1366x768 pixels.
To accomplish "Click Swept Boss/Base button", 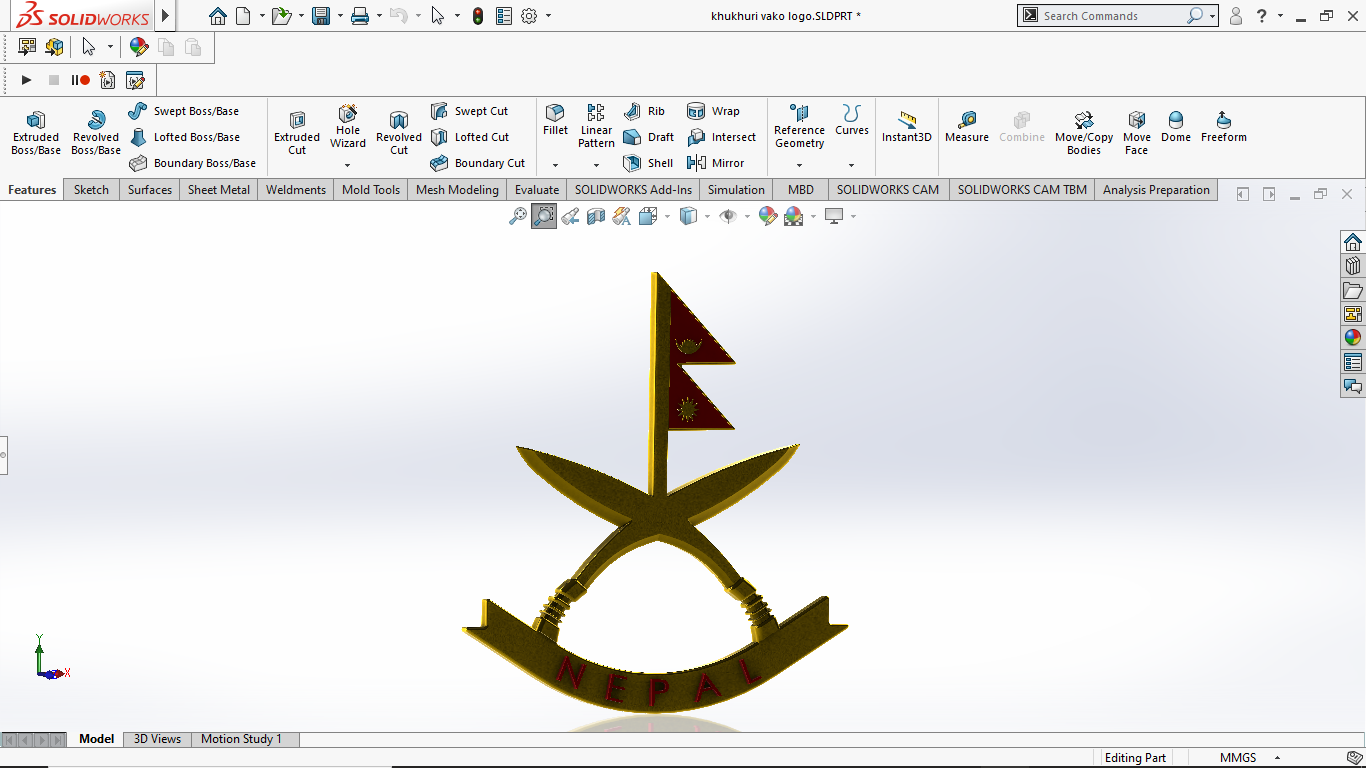I will (185, 111).
